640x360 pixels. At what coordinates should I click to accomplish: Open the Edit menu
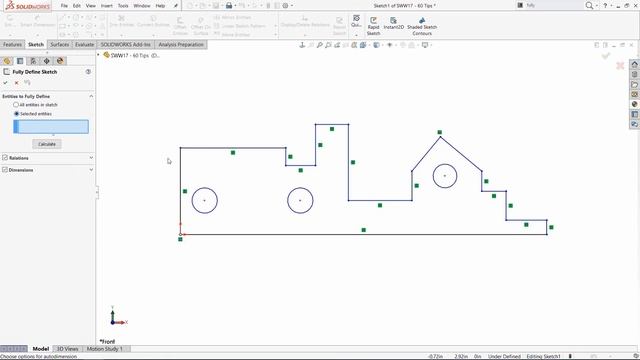(x=77, y=6)
